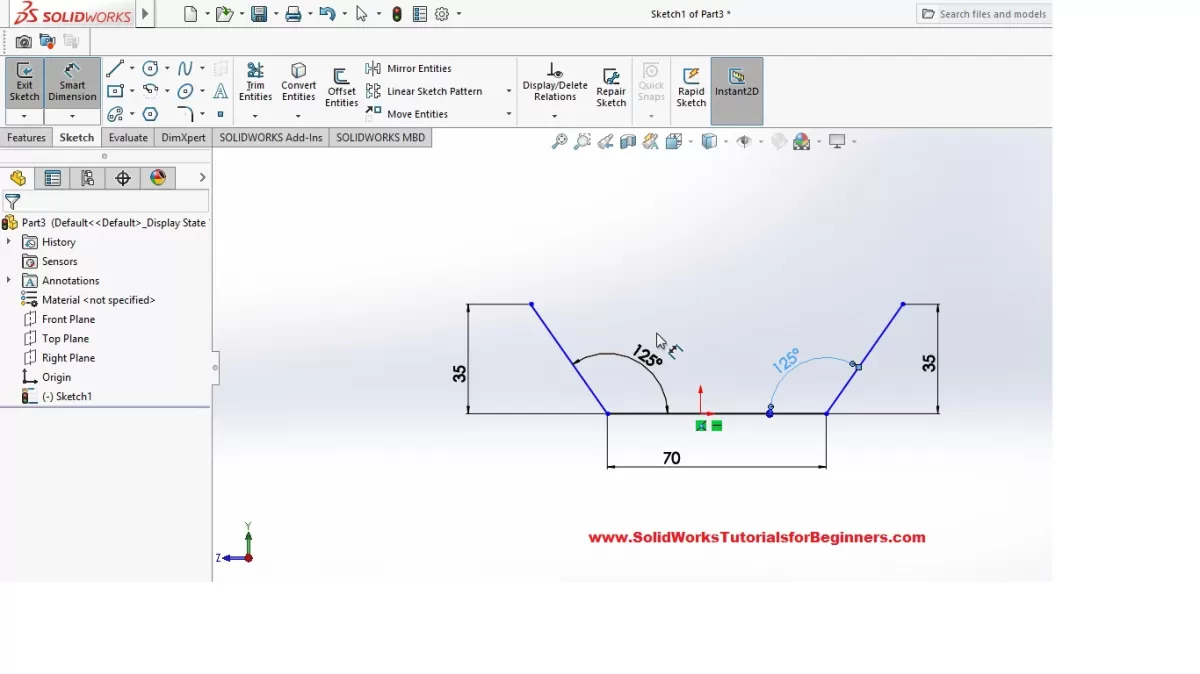Toggle the Rapid Sketch mode
Viewport: 1200px width, 674px height.
[x=691, y=87]
